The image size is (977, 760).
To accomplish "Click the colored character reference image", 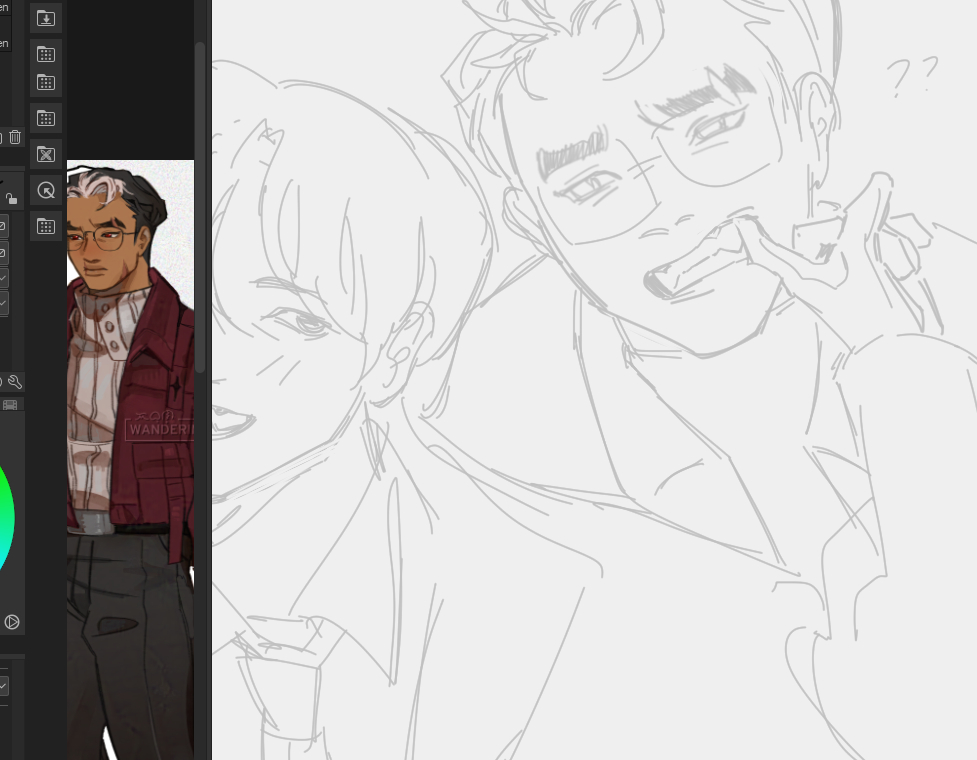I will point(130,450).
